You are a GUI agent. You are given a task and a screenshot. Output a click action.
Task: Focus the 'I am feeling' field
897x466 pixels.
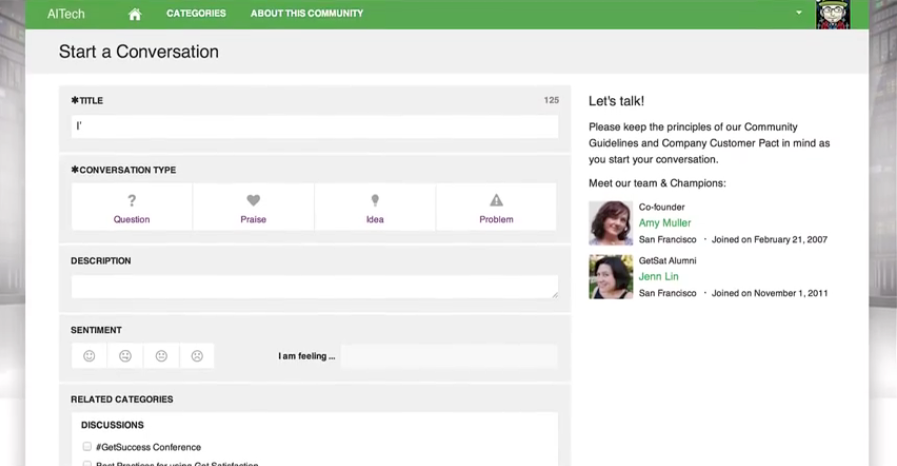click(x=449, y=356)
